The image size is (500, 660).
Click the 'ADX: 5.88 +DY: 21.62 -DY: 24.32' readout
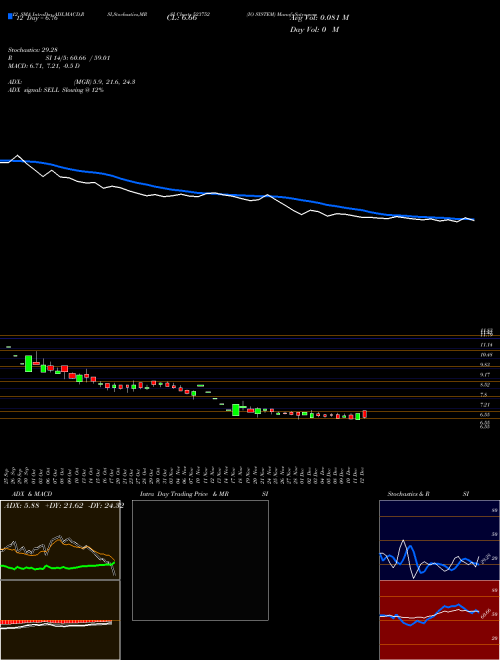pyautogui.click(x=64, y=506)
